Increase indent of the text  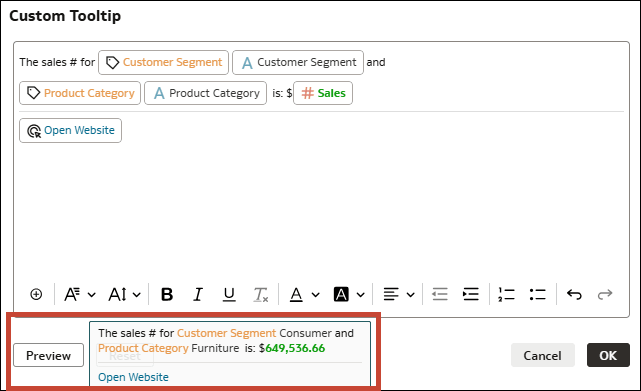pyautogui.click(x=471, y=294)
